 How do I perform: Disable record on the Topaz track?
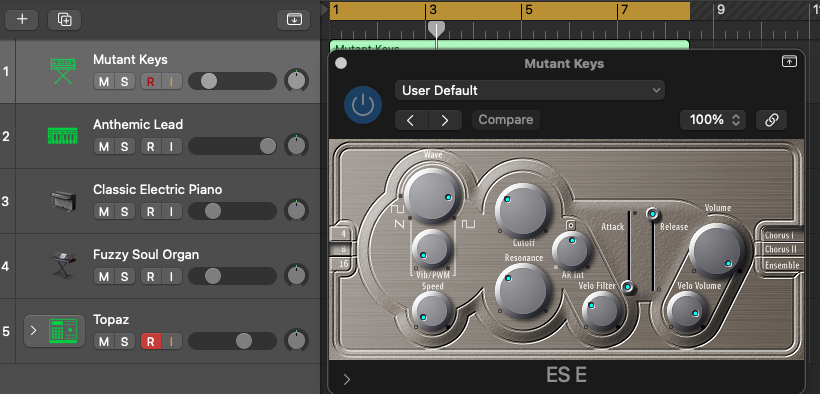coord(151,342)
